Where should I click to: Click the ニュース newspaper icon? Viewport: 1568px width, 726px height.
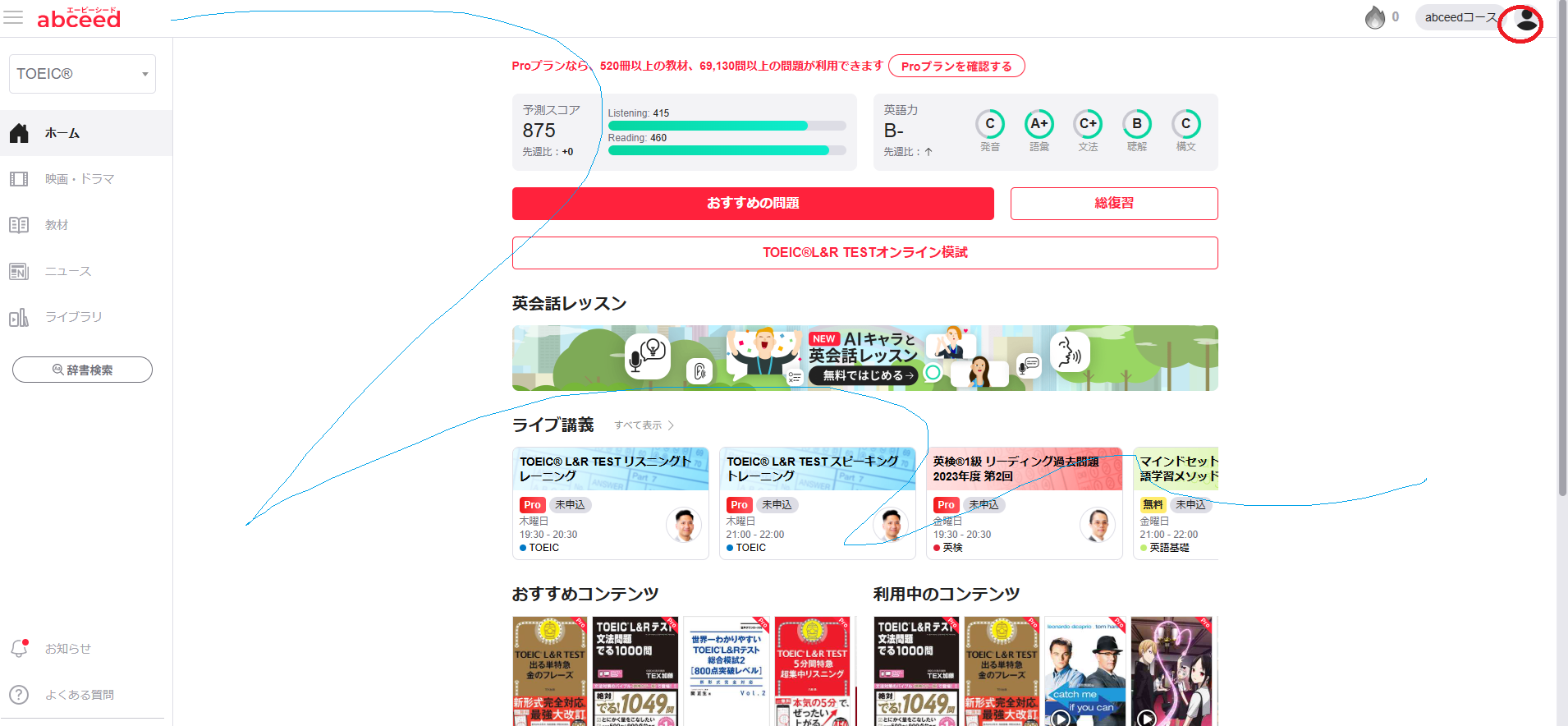tap(19, 271)
